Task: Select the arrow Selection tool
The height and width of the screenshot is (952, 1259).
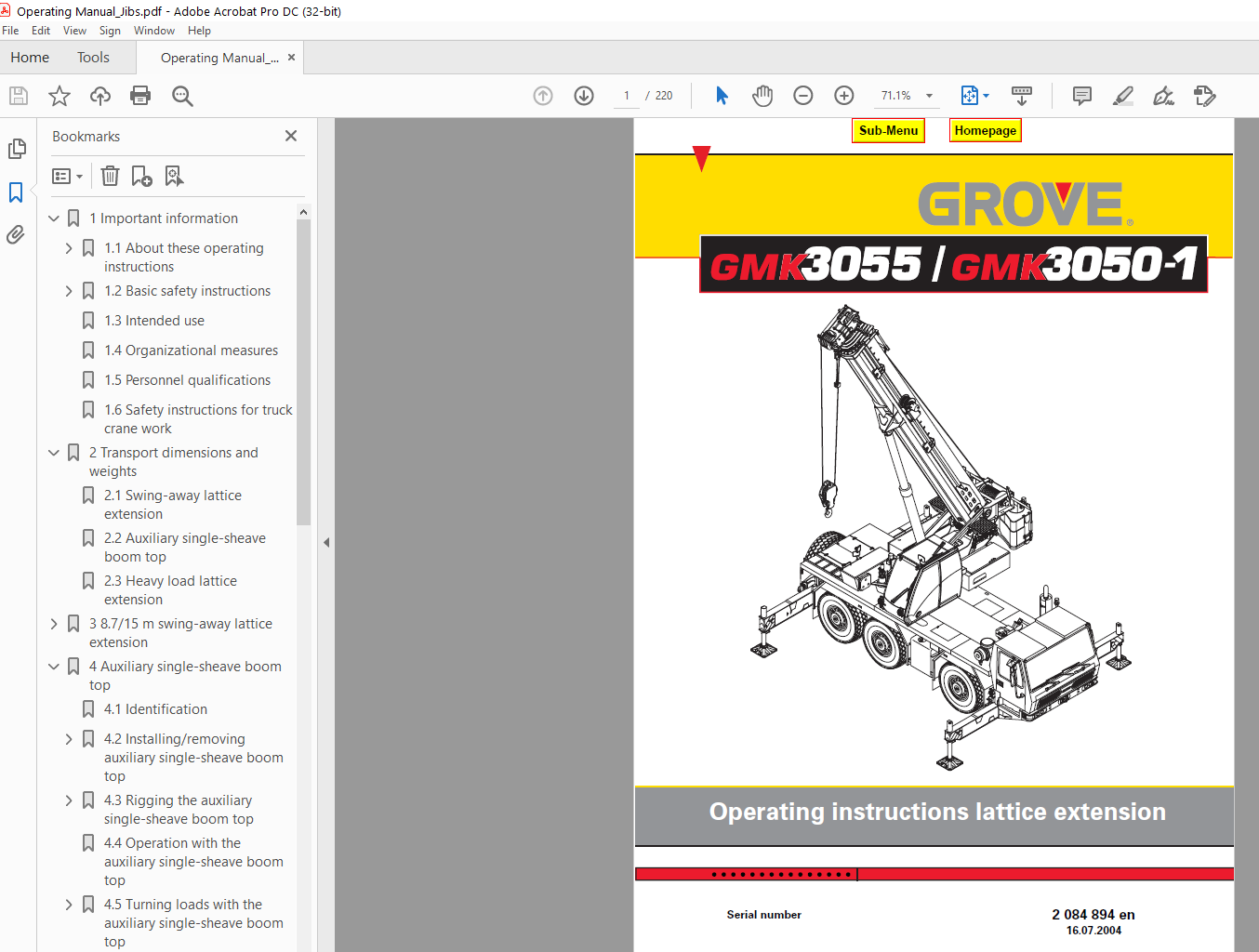Action: 722,96
